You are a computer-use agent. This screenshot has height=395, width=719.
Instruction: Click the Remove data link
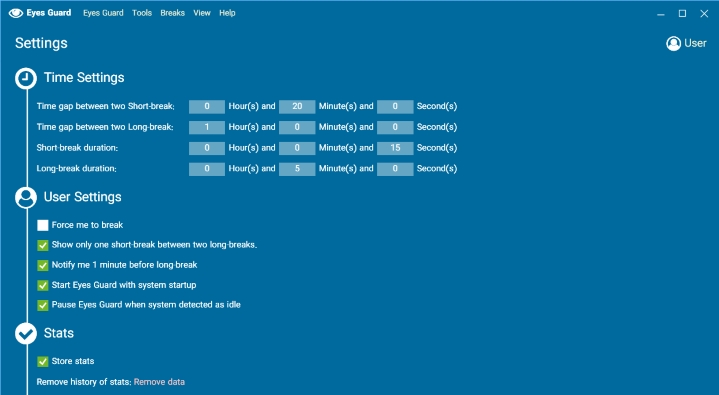tap(159, 382)
